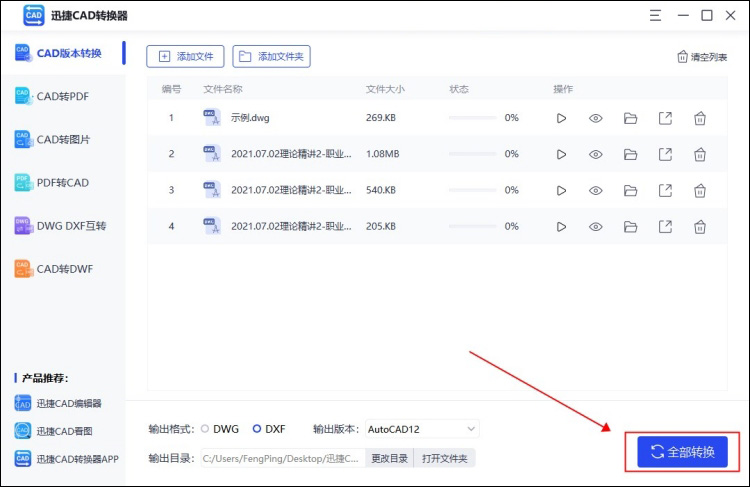This screenshot has width=750, height=487.
Task: Click the output directory path field
Action: (x=283, y=458)
